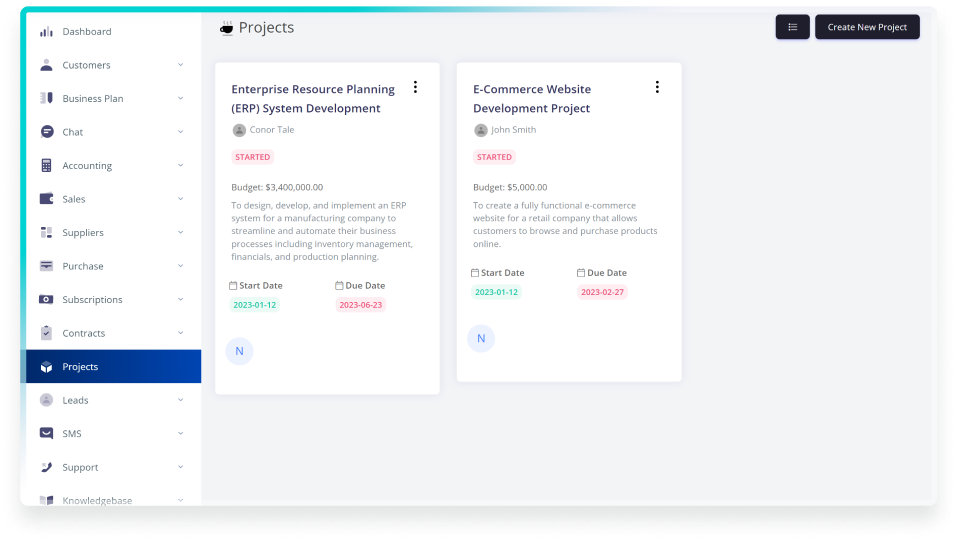Expand the Business Plan submenu chevron
Image resolution: width=958 pixels, height=541 pixels.
tap(180, 98)
